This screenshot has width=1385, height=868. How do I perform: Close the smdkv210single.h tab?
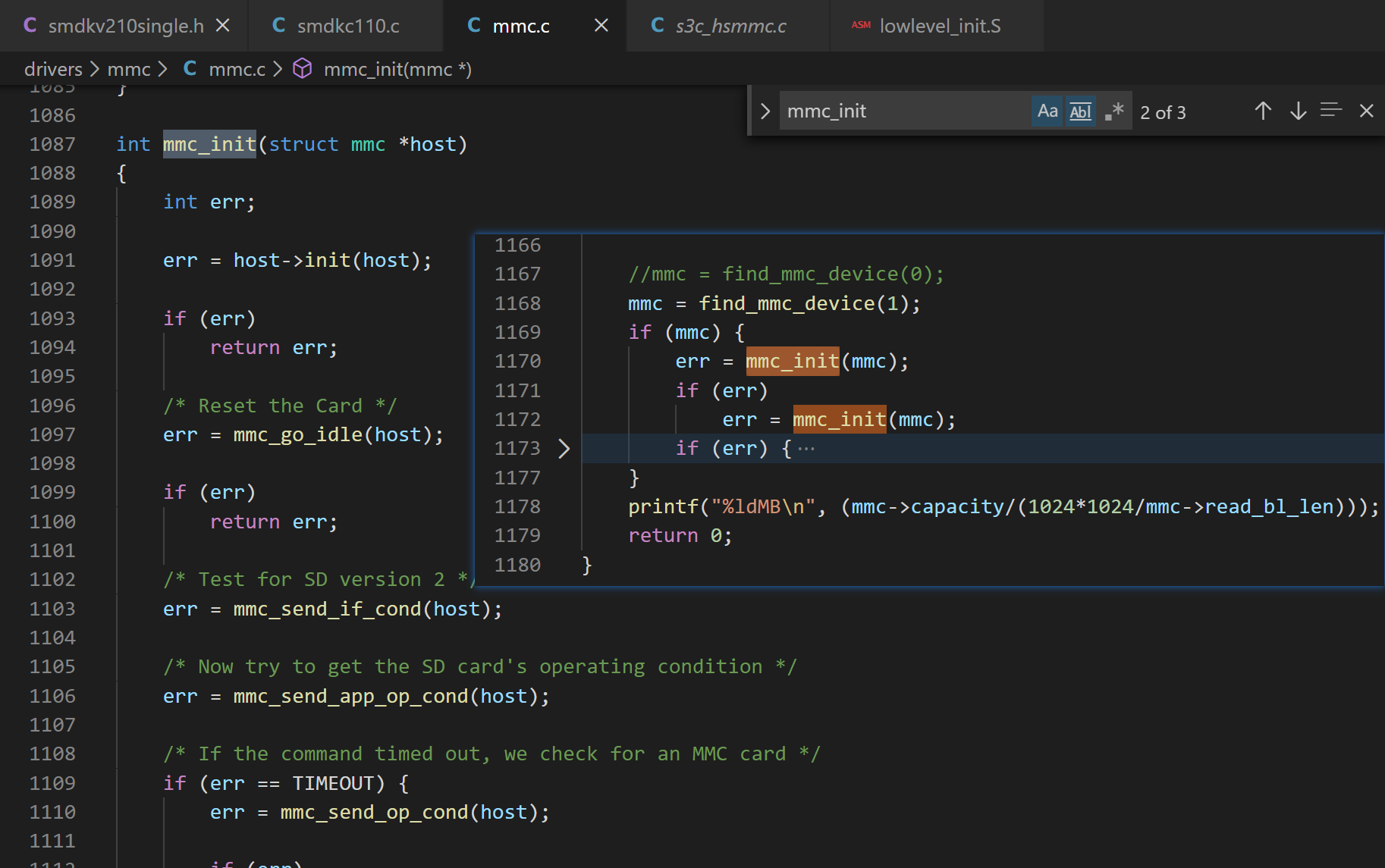coord(223,26)
